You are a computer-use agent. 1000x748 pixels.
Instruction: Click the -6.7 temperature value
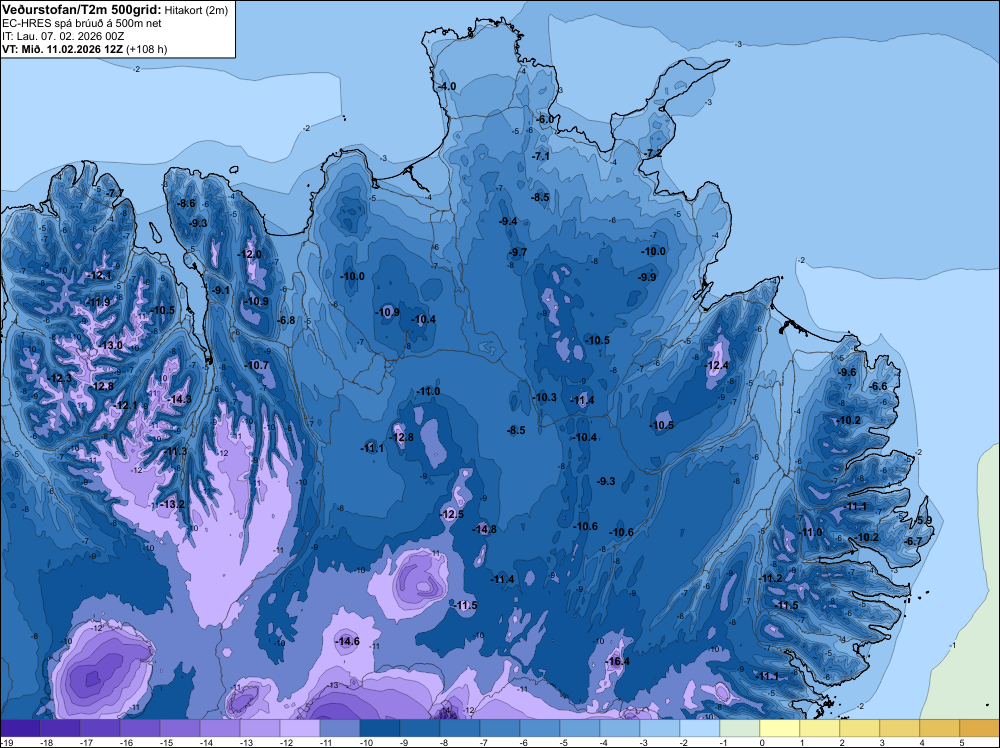click(913, 541)
